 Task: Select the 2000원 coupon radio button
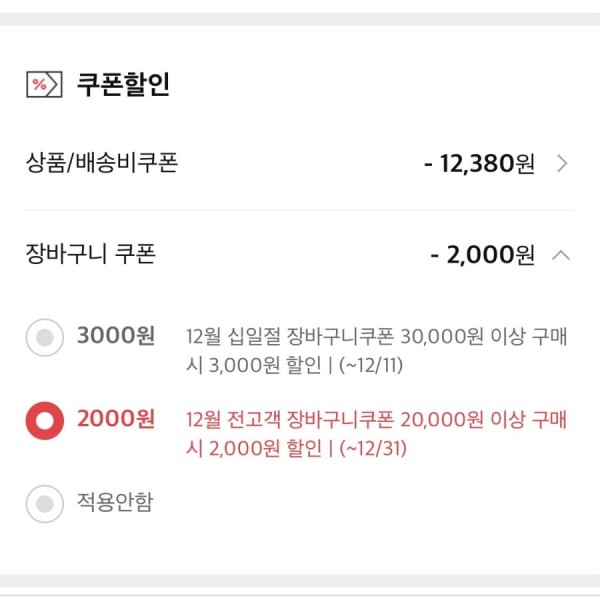click(45, 421)
